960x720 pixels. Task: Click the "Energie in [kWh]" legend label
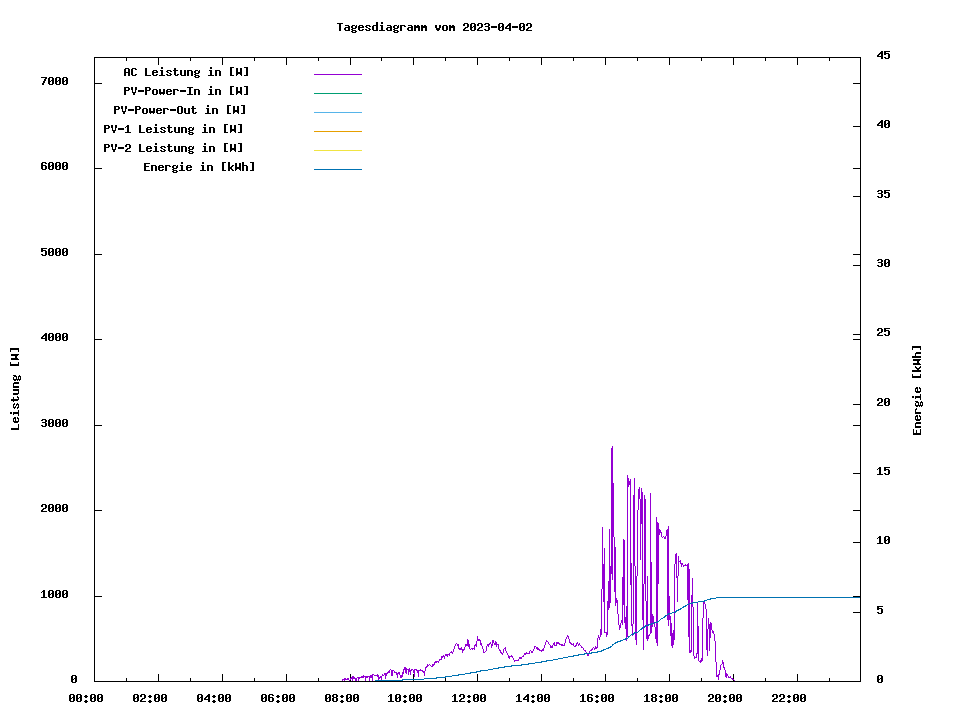click(199, 167)
